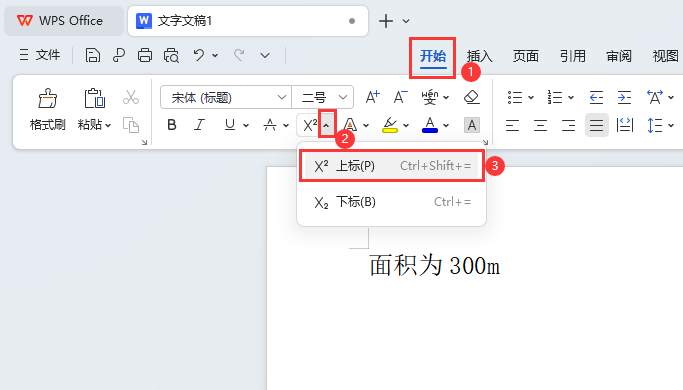Select the Format Painter tool
This screenshot has width=683, height=390.
pos(47,110)
